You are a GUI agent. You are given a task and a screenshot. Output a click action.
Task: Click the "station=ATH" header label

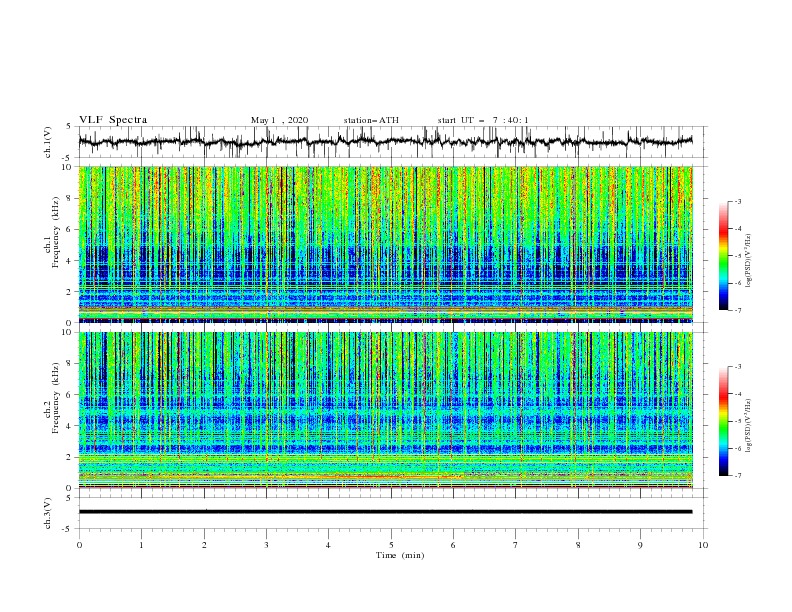click(371, 120)
